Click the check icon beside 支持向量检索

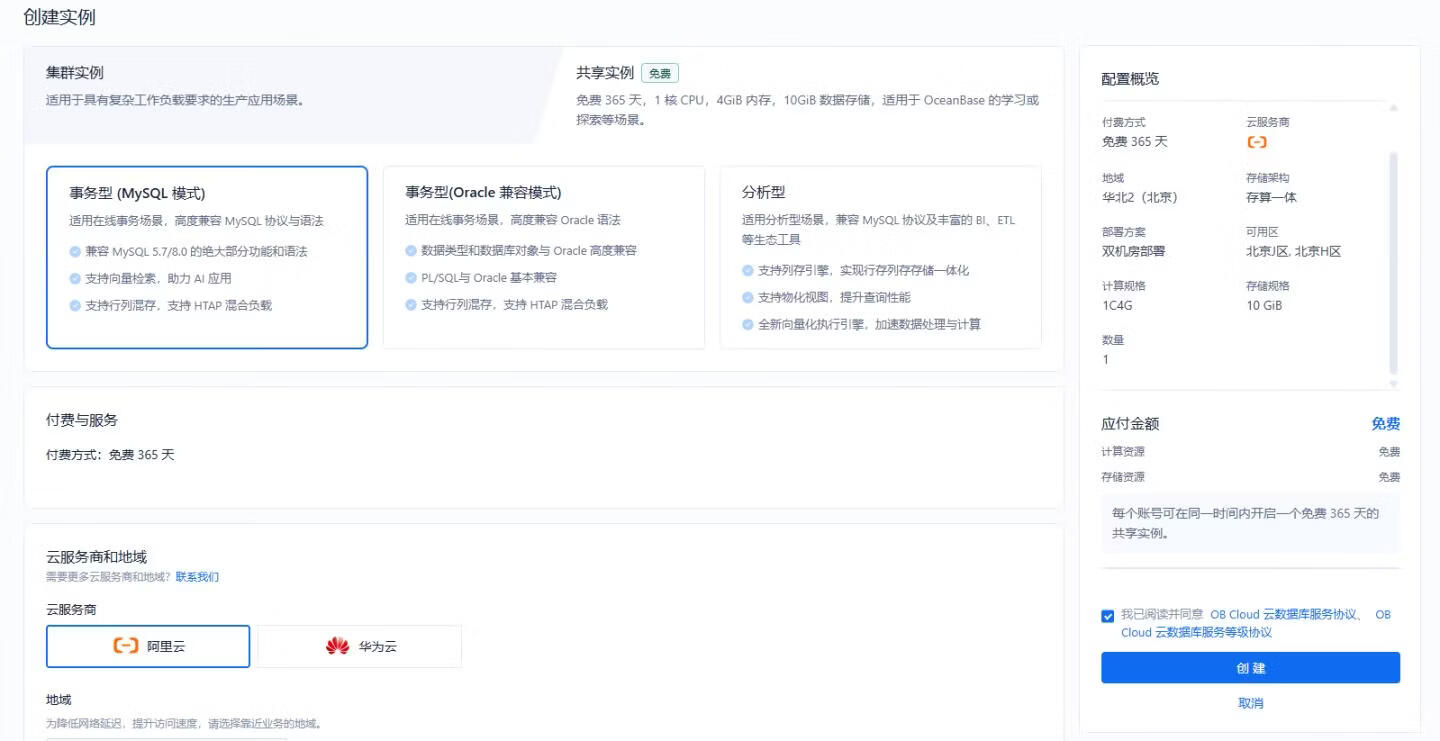(x=75, y=279)
